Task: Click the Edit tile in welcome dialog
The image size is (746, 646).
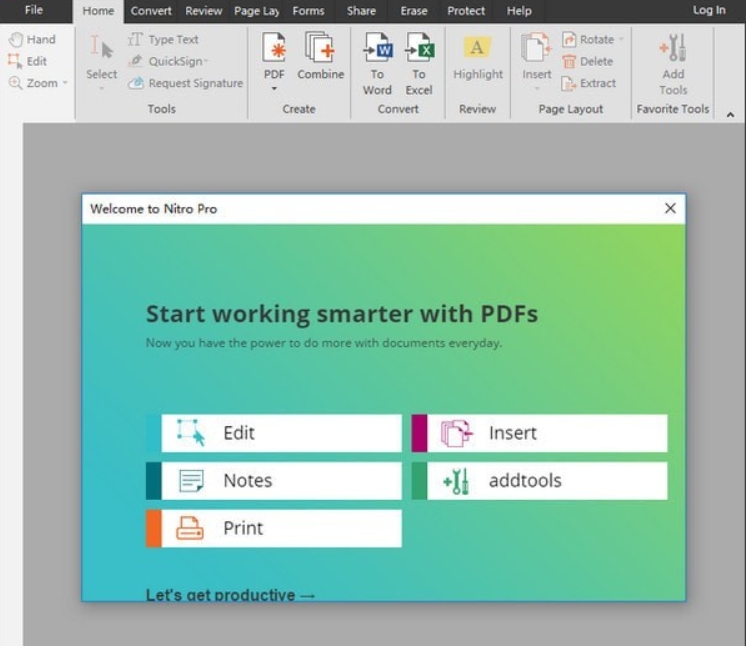Action: pos(274,433)
